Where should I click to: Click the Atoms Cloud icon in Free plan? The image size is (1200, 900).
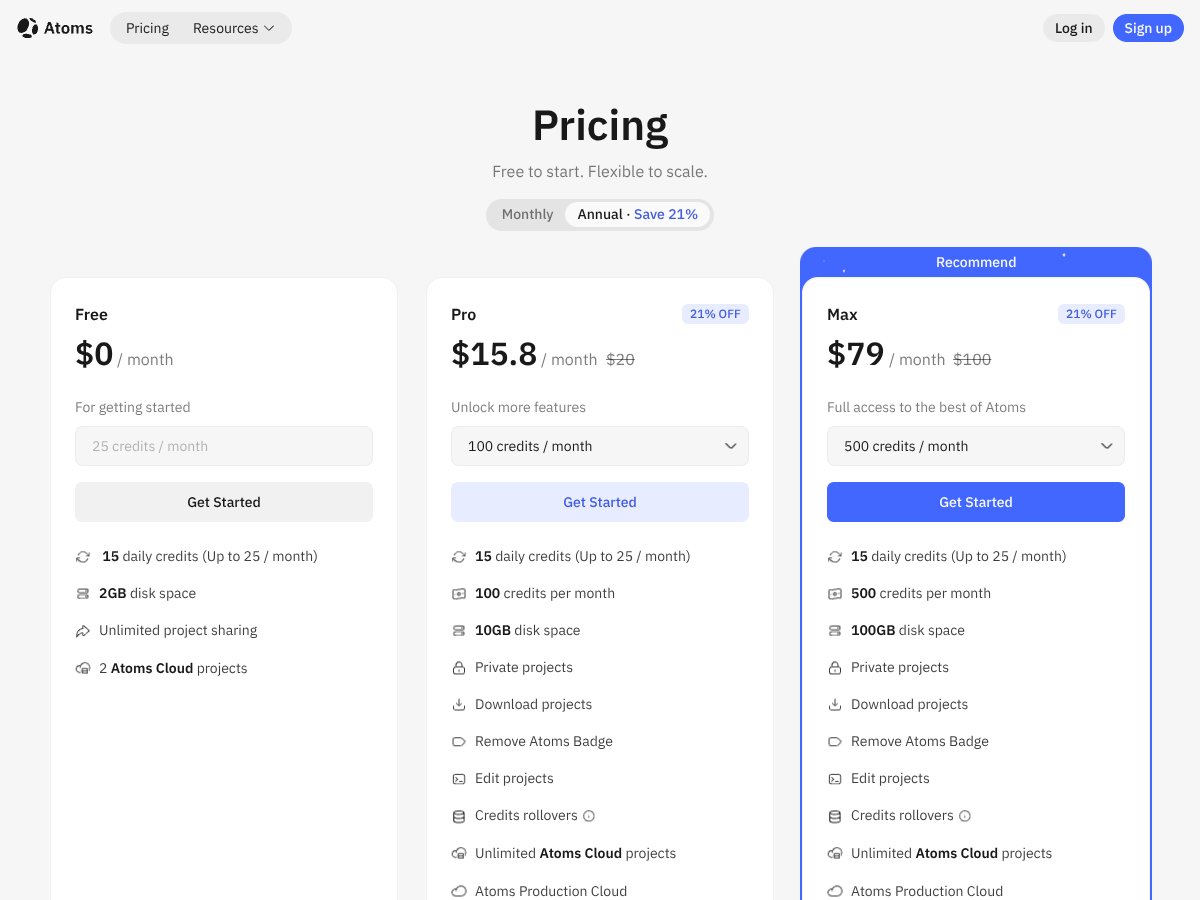(x=83, y=668)
